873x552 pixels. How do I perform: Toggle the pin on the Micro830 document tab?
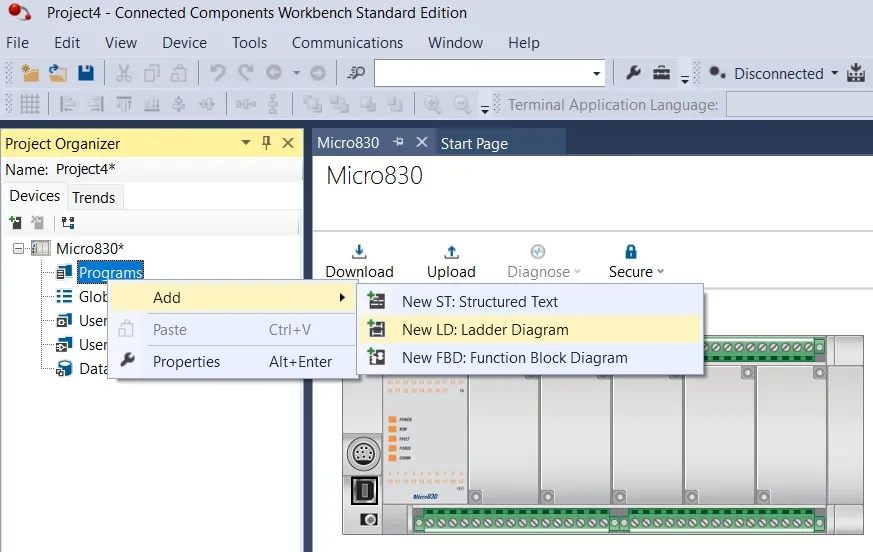(x=398, y=142)
